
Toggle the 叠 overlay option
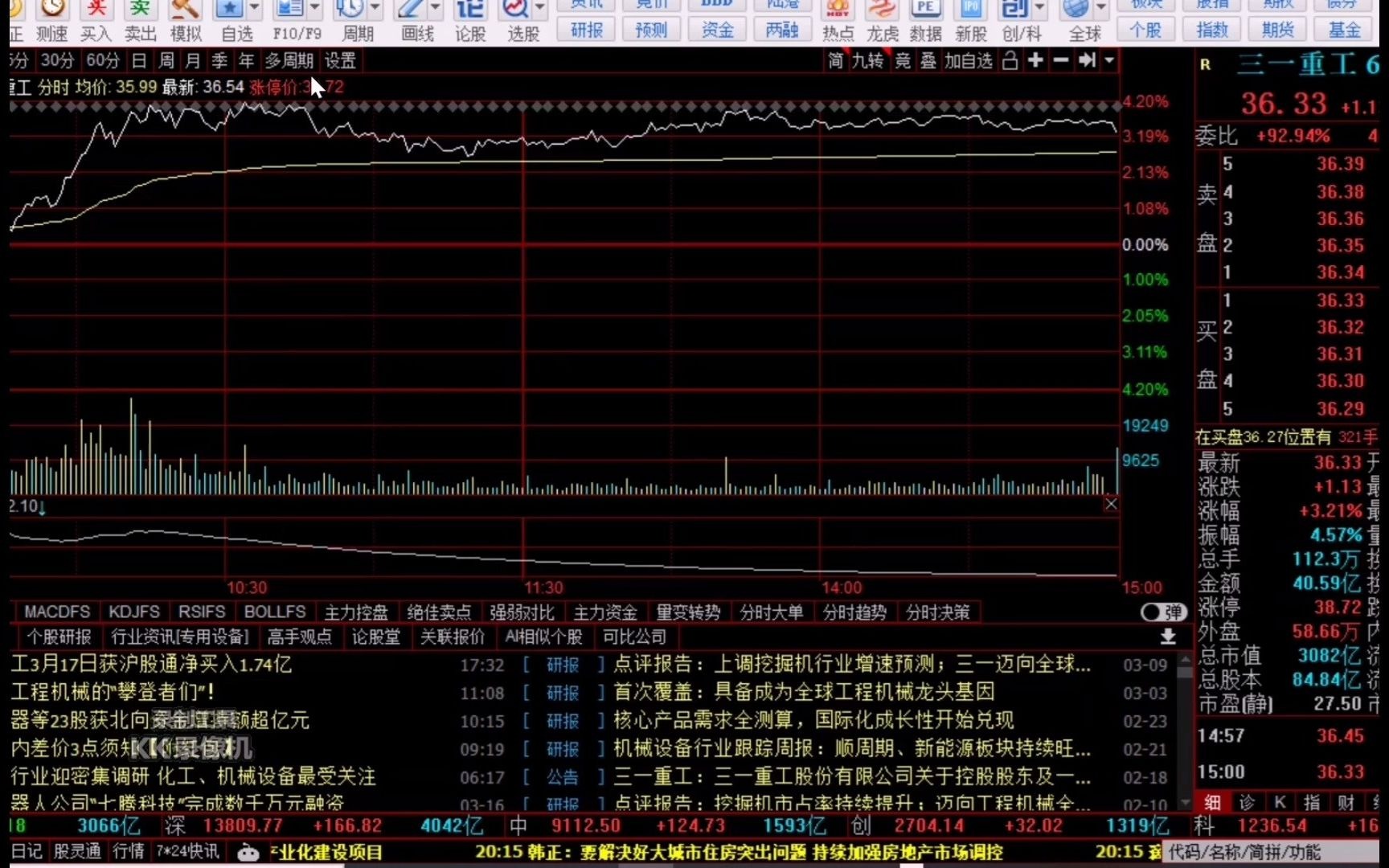(928, 60)
